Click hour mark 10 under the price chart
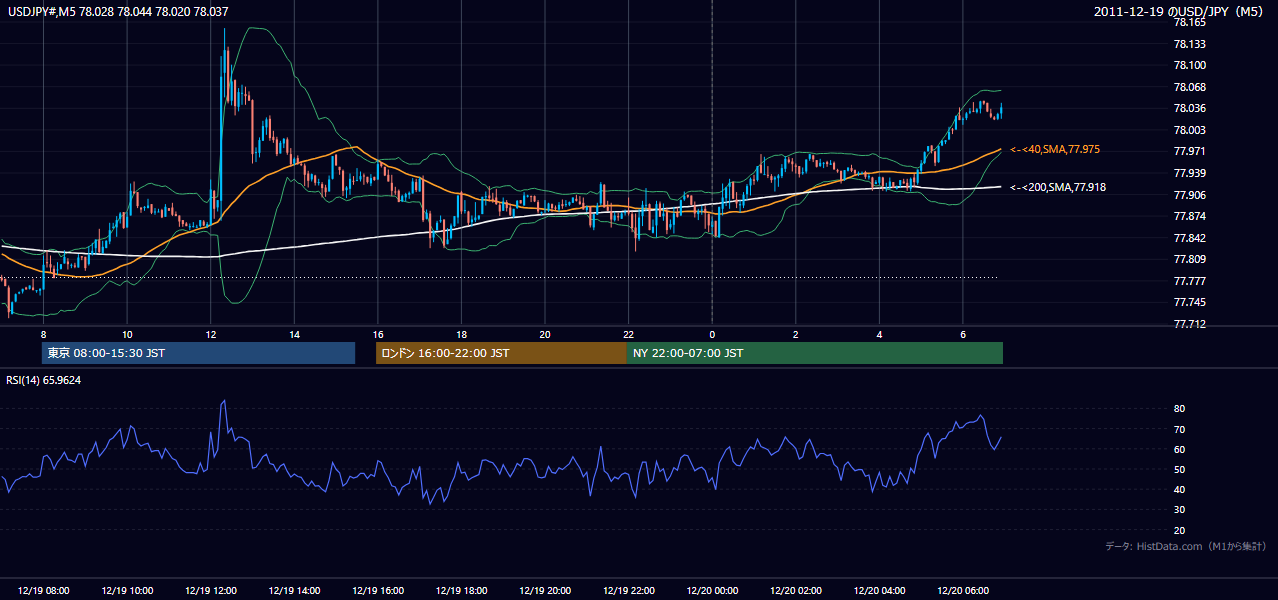The height and width of the screenshot is (600, 1278). pos(127,334)
